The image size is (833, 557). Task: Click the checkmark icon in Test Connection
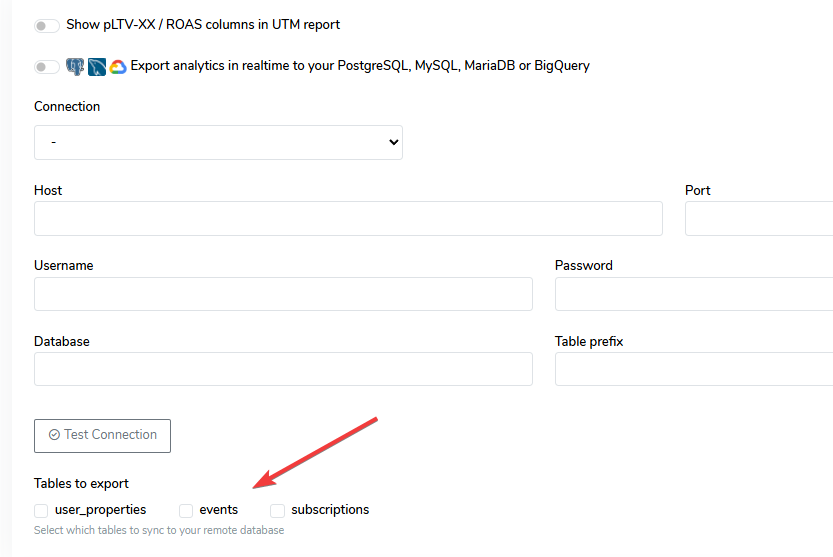(x=54, y=435)
